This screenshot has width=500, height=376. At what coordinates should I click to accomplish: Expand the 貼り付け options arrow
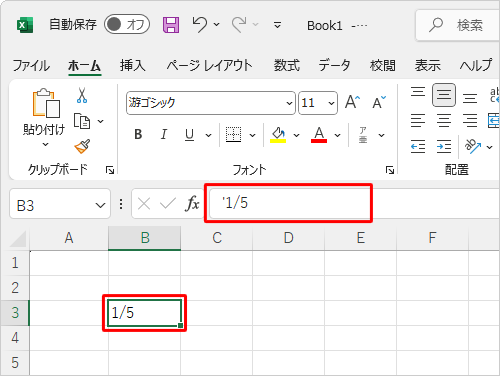pyautogui.click(x=45, y=144)
